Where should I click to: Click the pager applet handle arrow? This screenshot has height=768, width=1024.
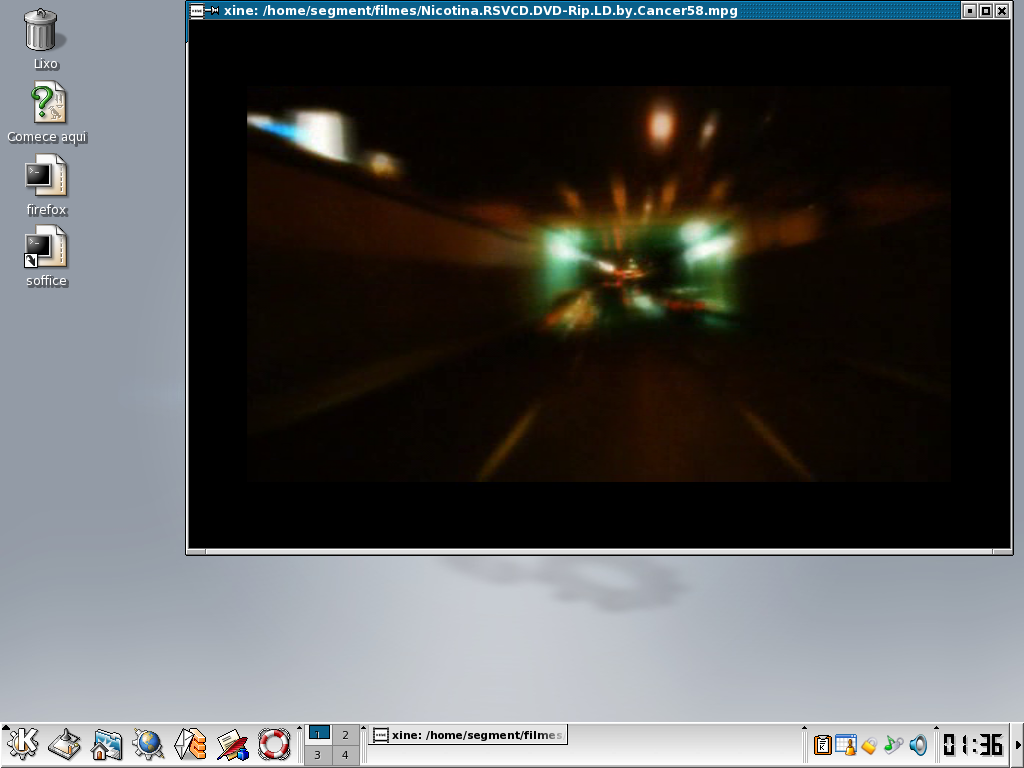(x=300, y=728)
